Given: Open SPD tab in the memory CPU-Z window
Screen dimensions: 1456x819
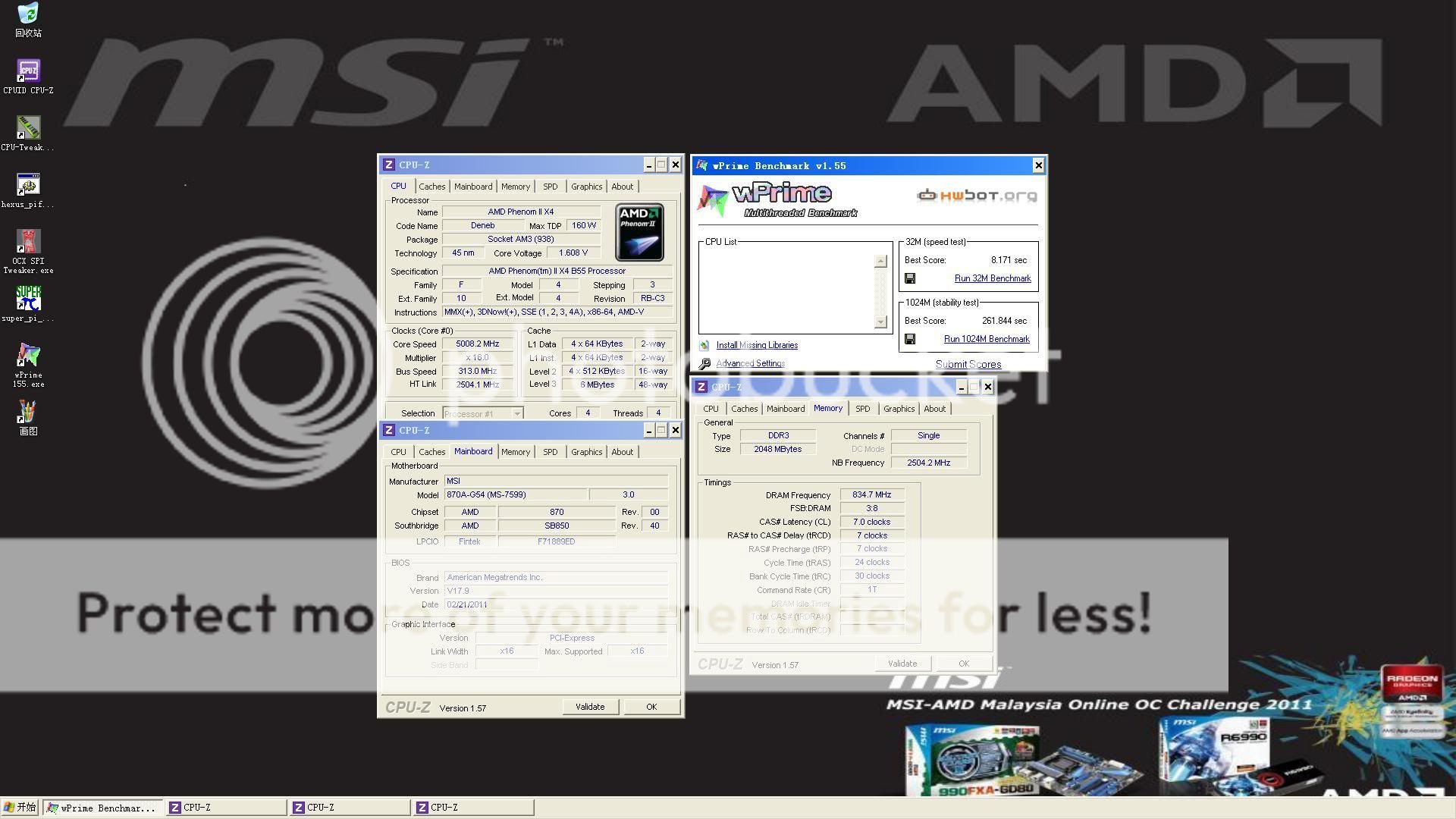Looking at the screenshot, I should coord(862,409).
